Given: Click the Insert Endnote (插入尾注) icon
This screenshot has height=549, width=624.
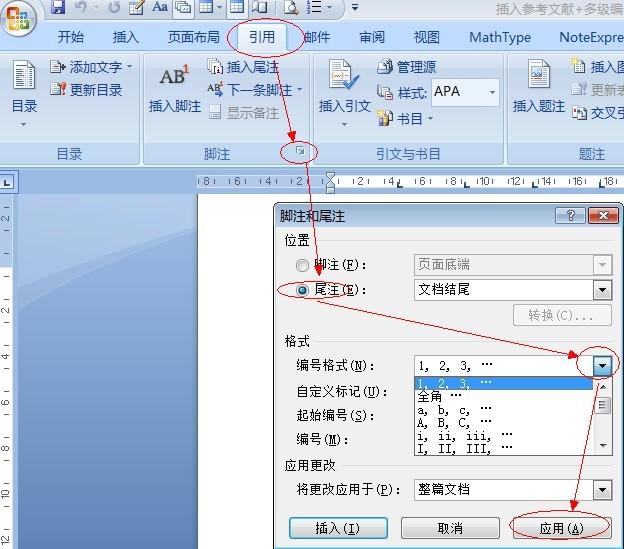Looking at the screenshot, I should tap(215, 67).
